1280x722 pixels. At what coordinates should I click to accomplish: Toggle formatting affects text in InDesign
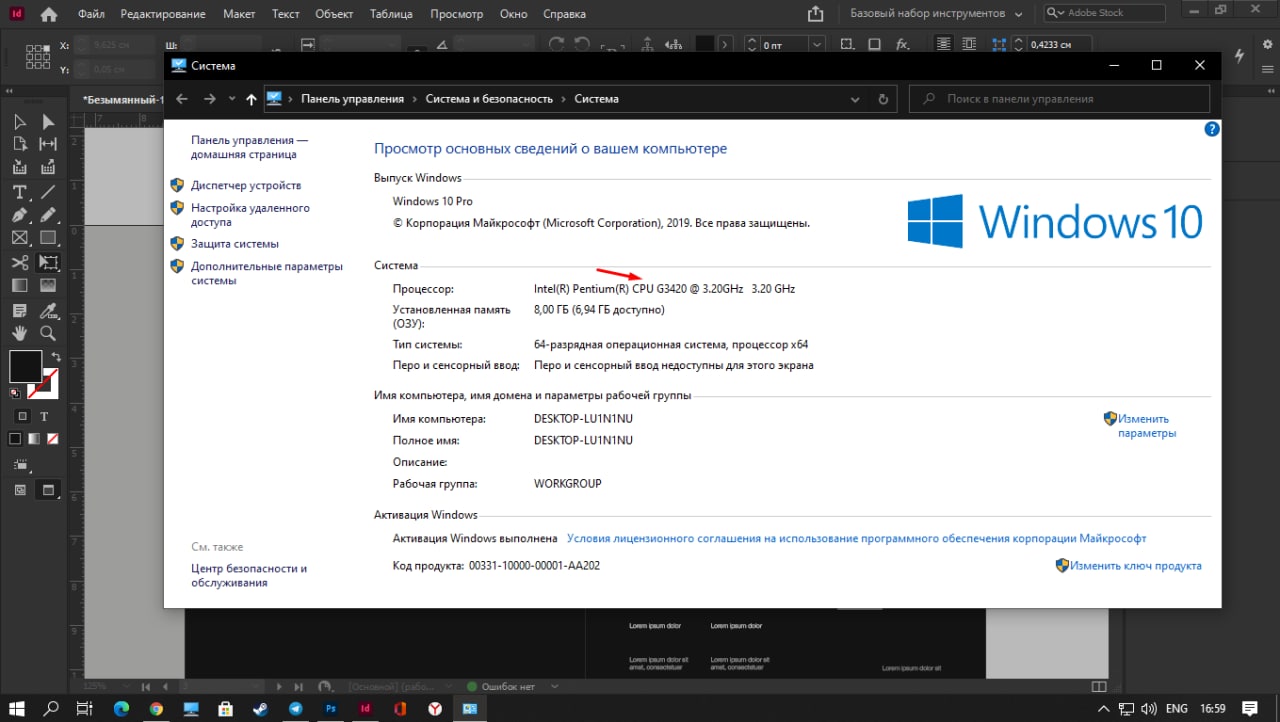[x=43, y=416]
